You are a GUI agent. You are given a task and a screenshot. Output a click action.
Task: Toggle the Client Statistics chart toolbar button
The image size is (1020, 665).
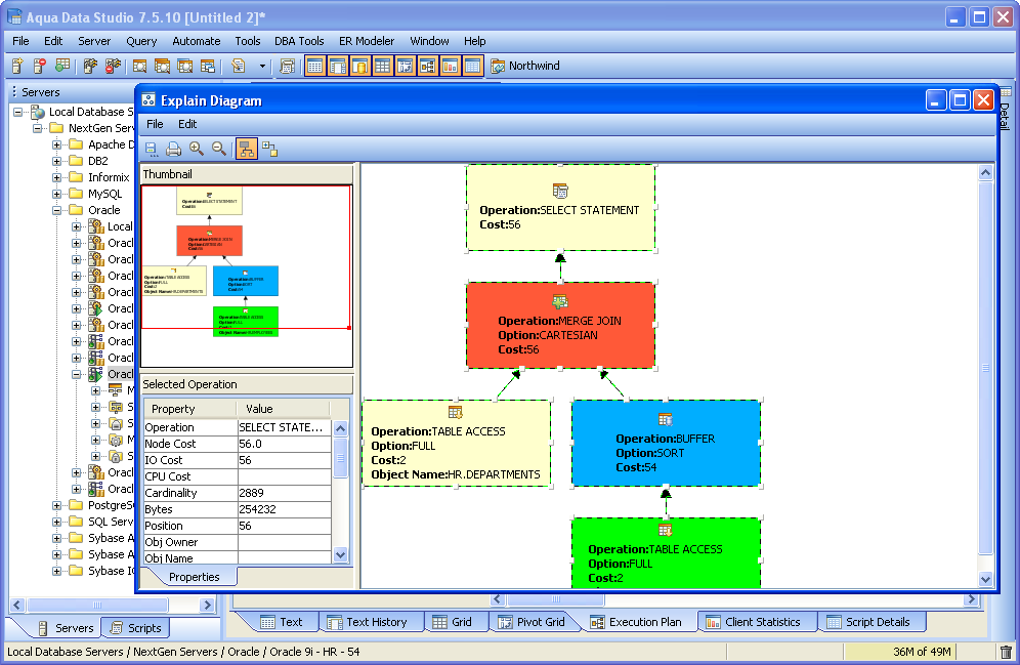(x=450, y=66)
